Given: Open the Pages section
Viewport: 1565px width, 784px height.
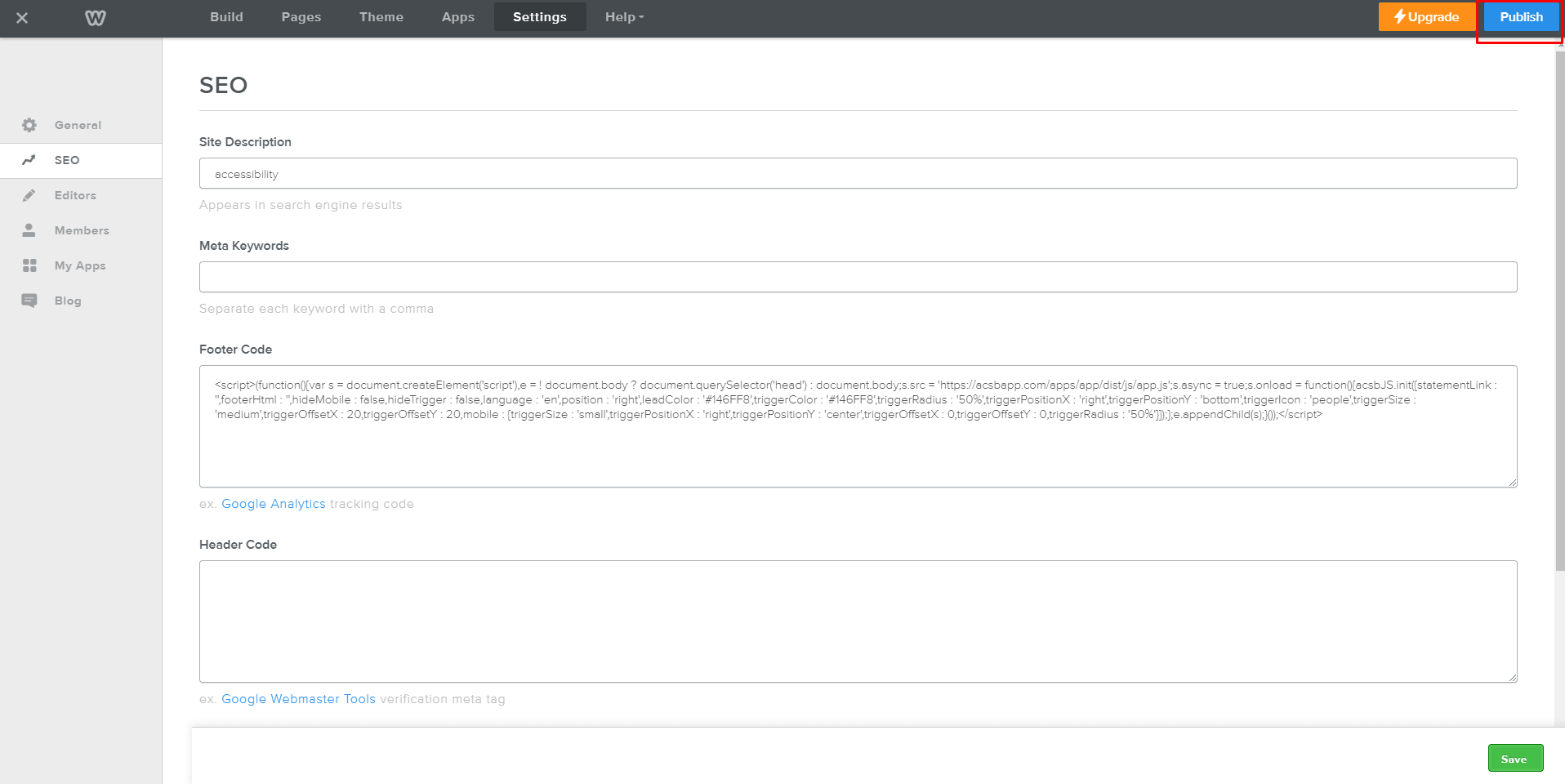Looking at the screenshot, I should click(x=301, y=16).
